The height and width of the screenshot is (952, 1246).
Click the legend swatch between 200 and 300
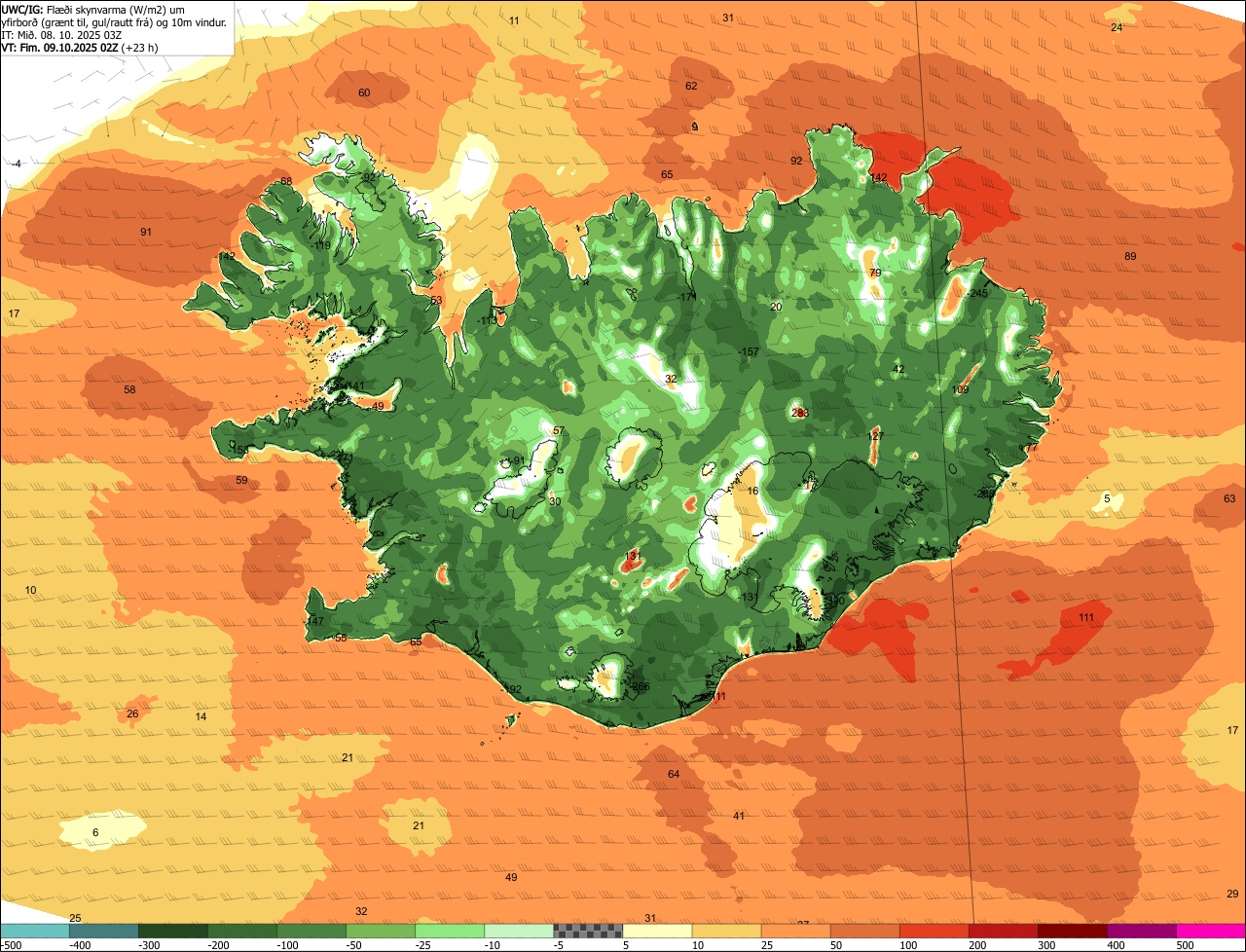click(1002, 931)
